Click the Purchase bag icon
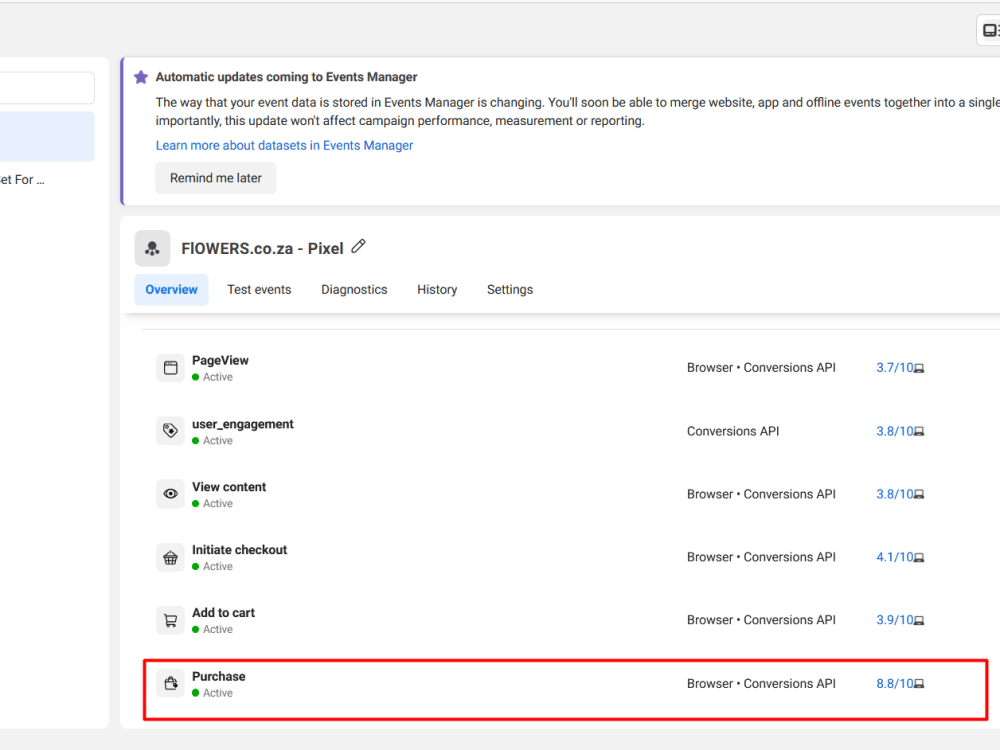 [x=170, y=683]
